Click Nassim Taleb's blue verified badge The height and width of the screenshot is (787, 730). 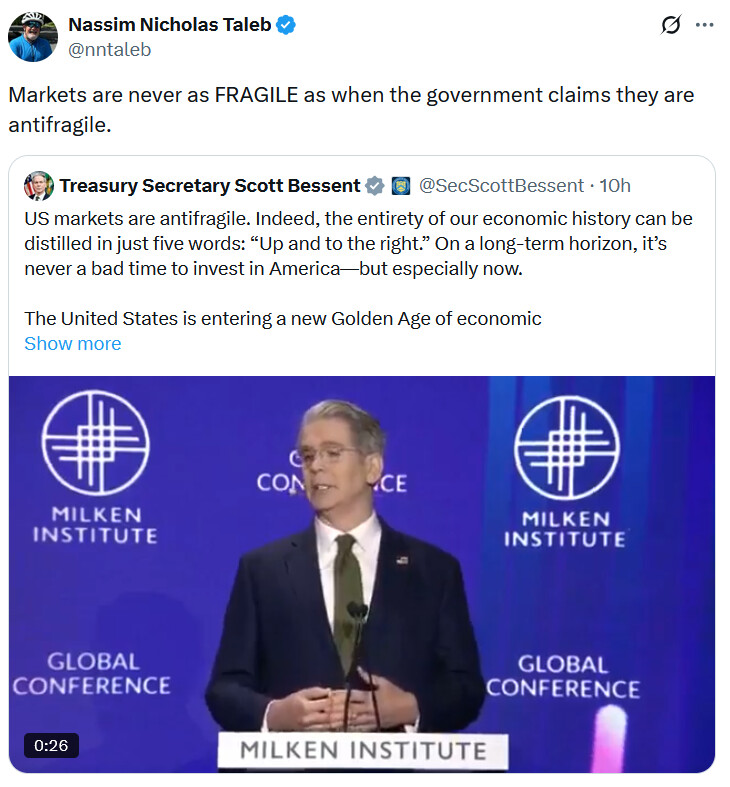point(286,25)
